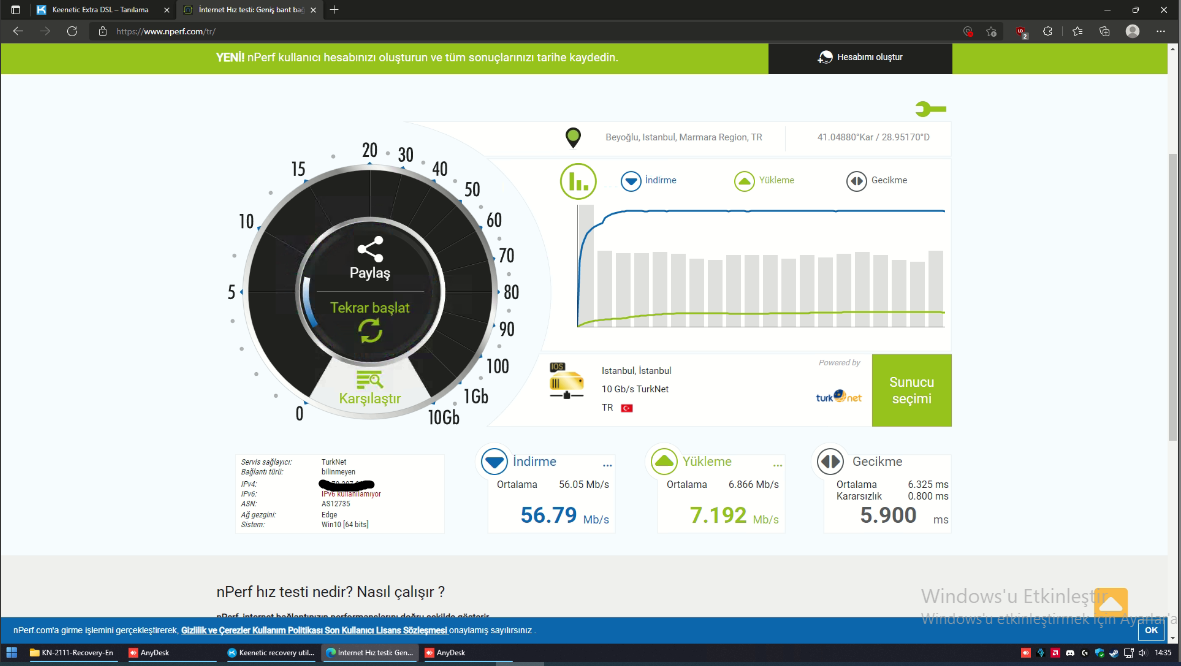Open Edge Settings and more menu
Viewport: 1181px width, 666px height.
click(x=1161, y=31)
